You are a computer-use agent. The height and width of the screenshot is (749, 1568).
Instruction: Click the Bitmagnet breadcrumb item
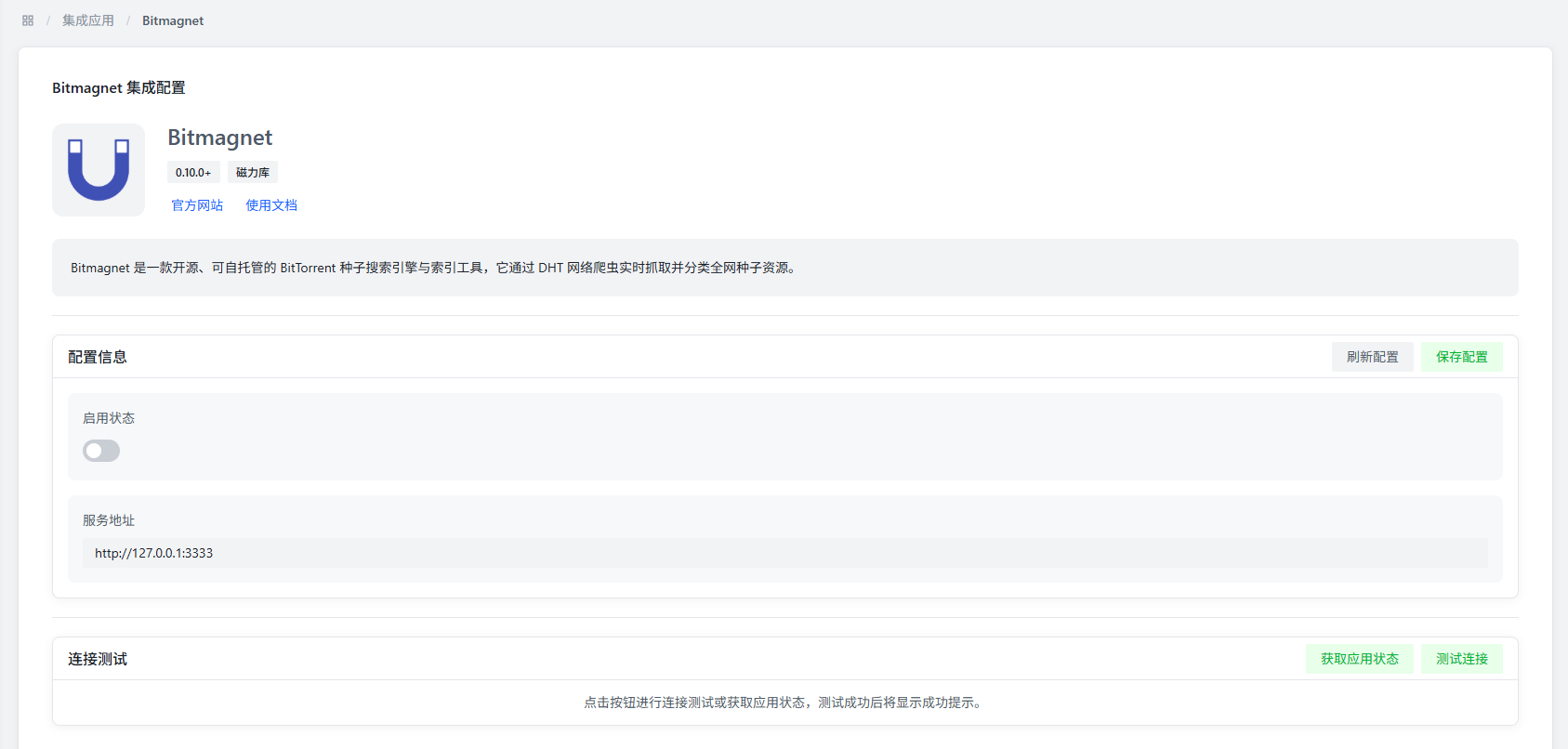173,20
